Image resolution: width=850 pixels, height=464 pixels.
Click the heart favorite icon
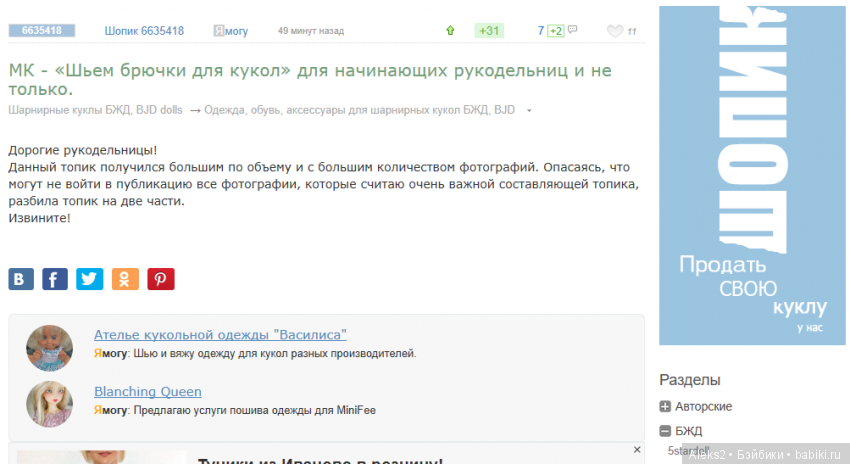615,31
